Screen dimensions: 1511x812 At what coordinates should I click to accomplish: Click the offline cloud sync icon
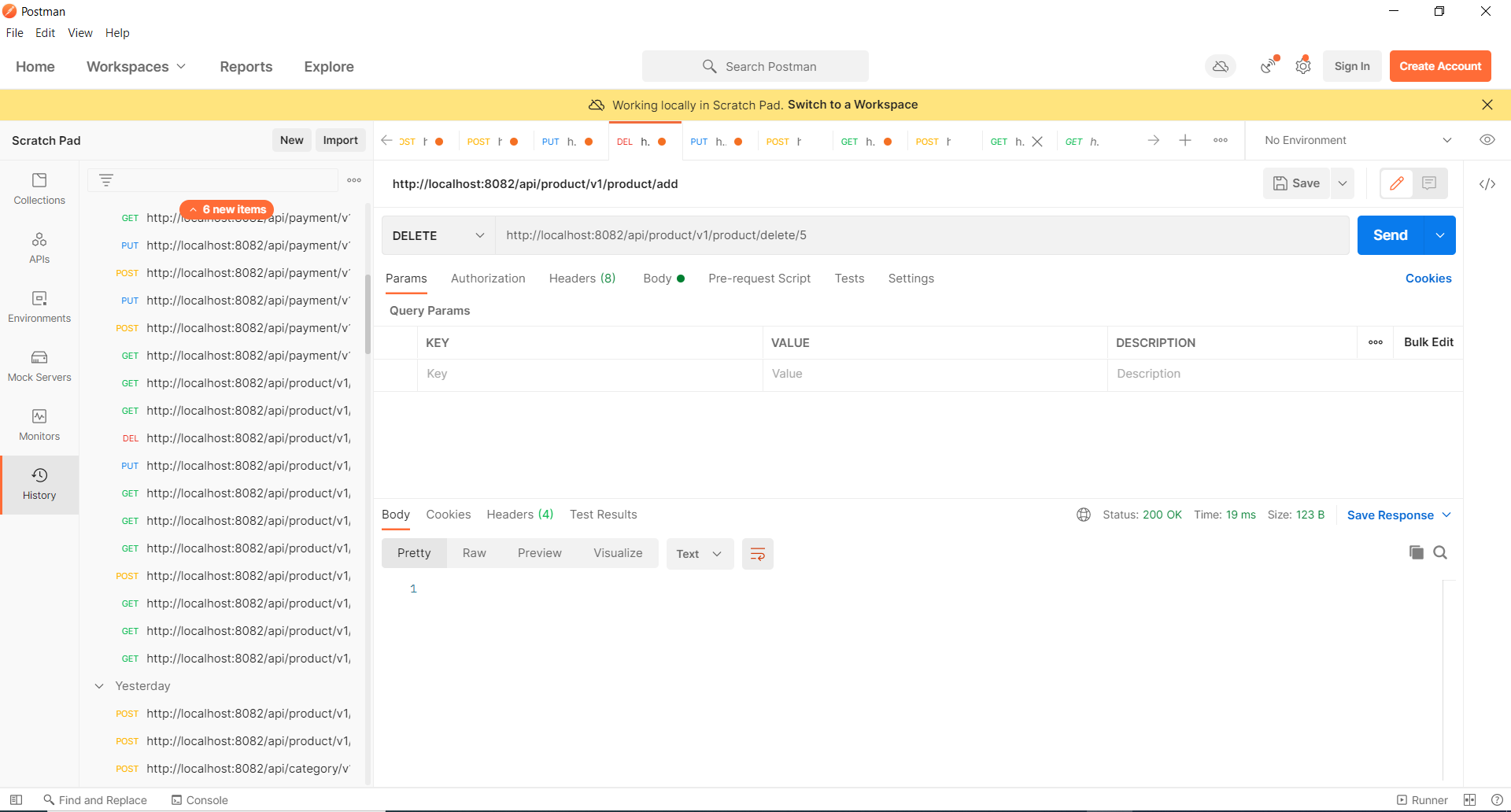click(1221, 66)
